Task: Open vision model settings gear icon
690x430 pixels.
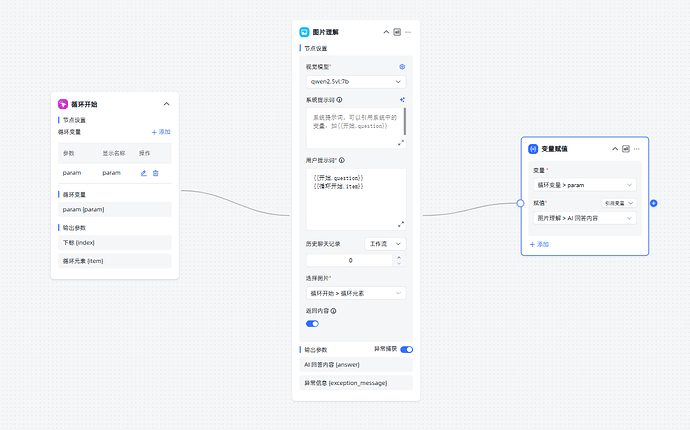Action: click(402, 67)
